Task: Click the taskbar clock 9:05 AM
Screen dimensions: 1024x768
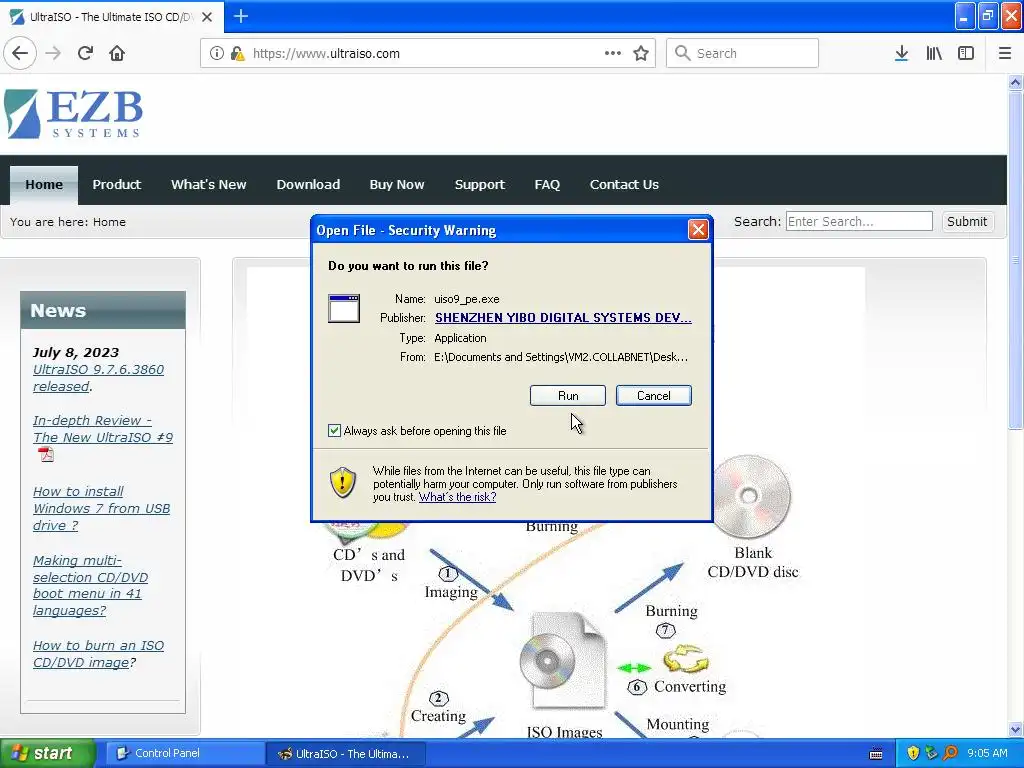Action: [987, 753]
